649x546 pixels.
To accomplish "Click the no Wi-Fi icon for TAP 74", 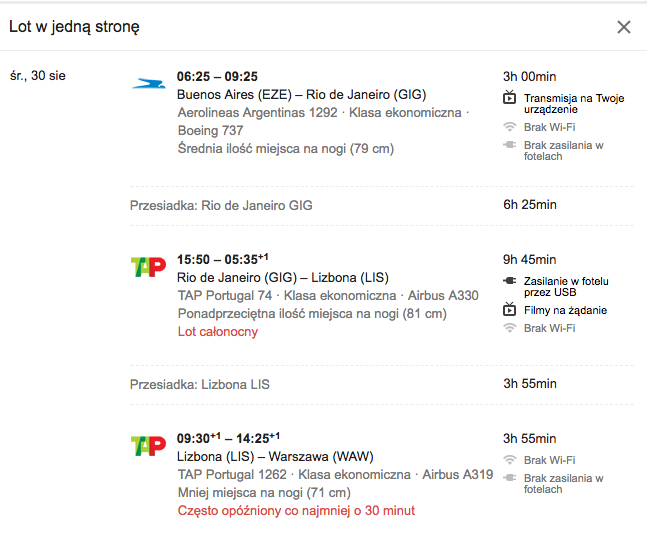I will 510,328.
